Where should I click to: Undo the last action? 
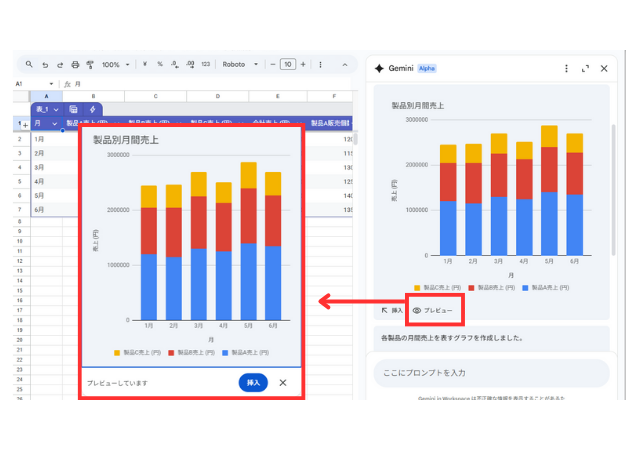pos(45,64)
